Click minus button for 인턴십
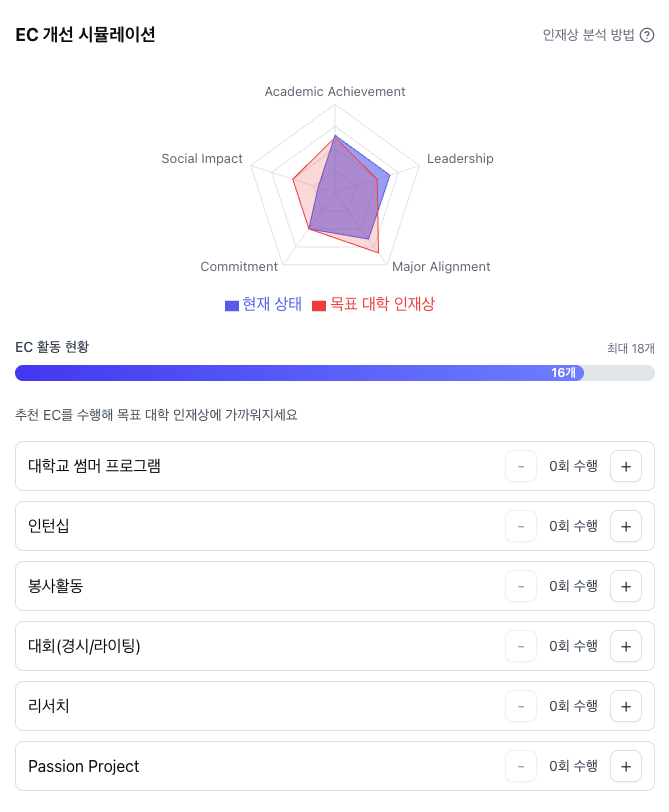Image resolution: width=669 pixels, height=812 pixels. [521, 526]
